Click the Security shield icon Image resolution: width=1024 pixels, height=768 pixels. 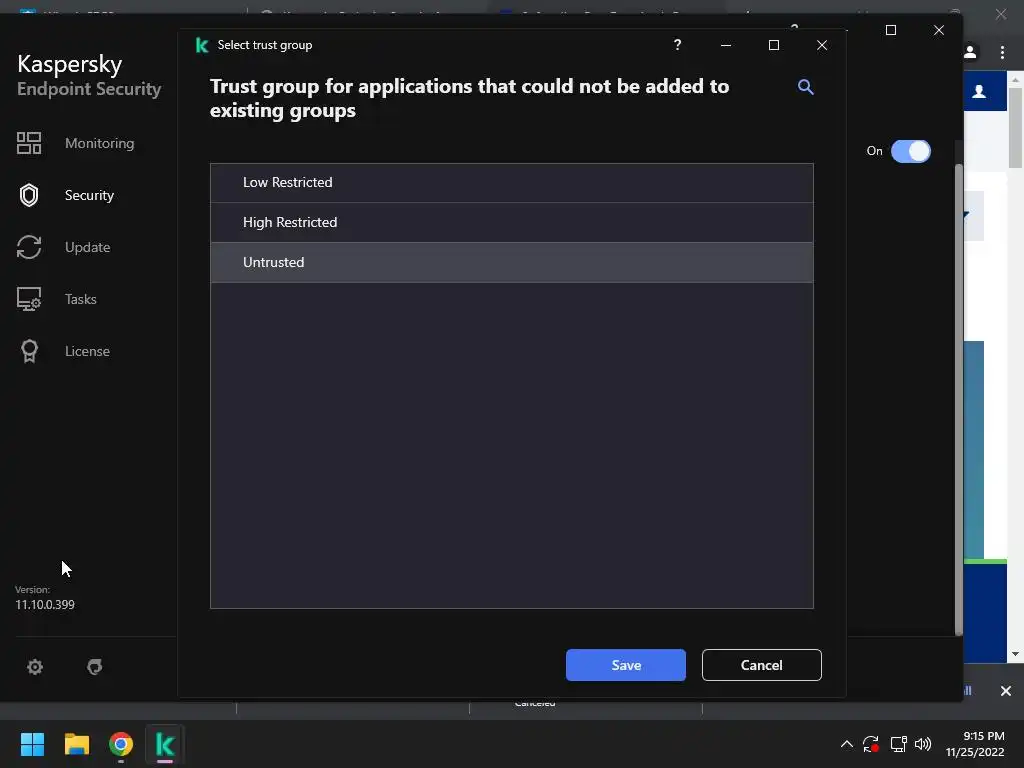coord(29,195)
